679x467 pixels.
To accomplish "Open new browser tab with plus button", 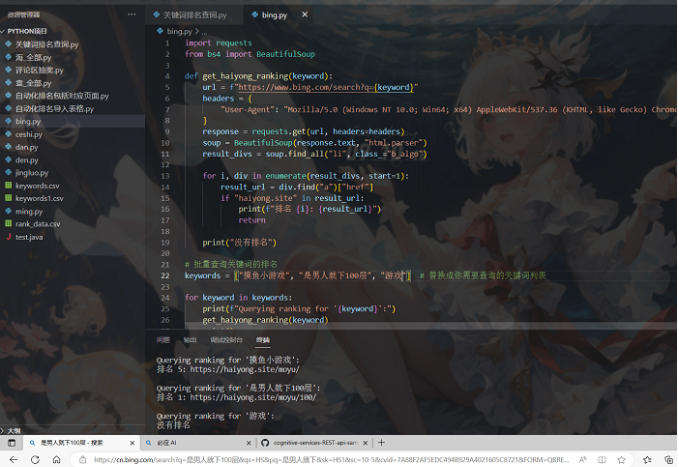I will [x=382, y=442].
